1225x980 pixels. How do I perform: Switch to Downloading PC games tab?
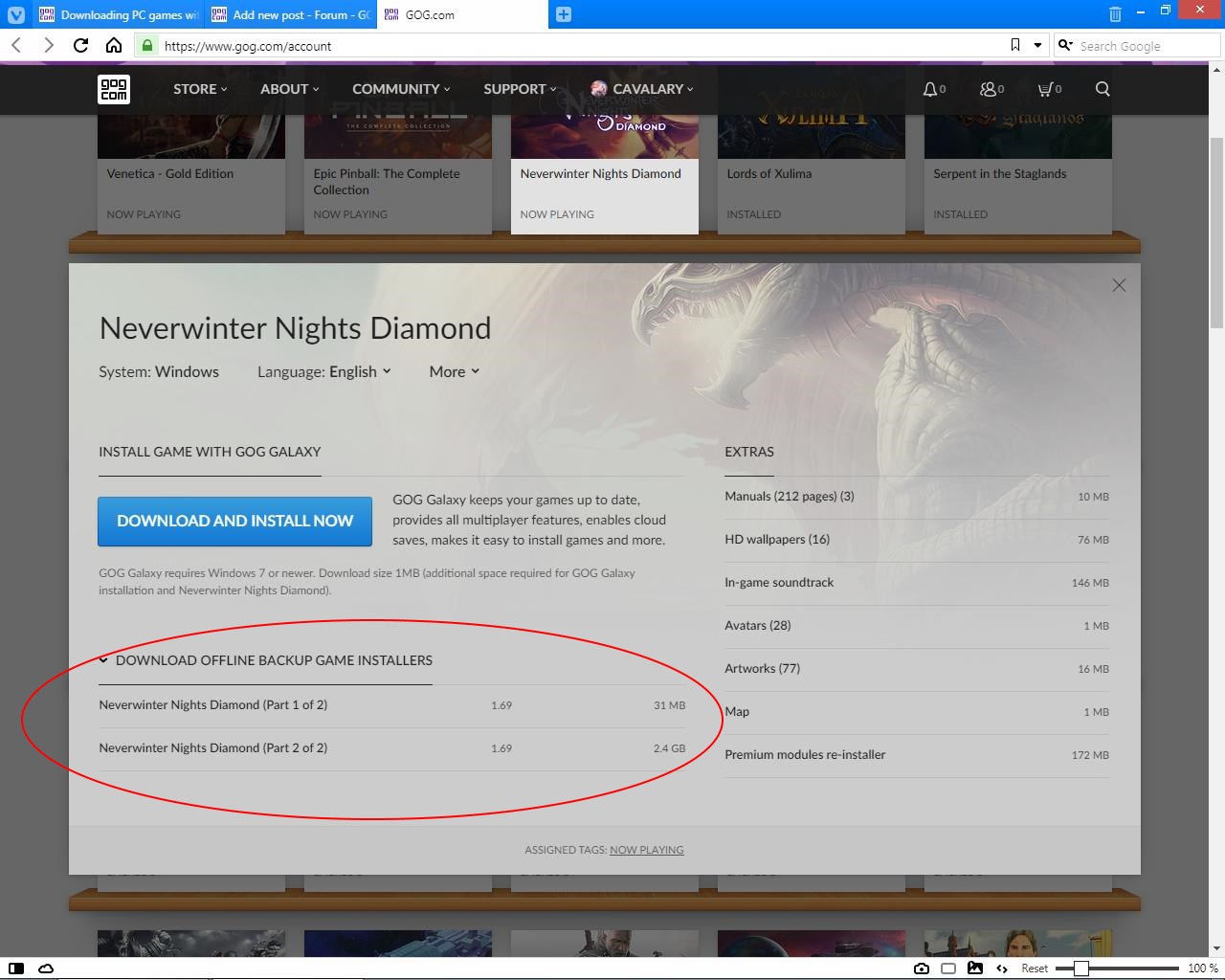[119, 14]
